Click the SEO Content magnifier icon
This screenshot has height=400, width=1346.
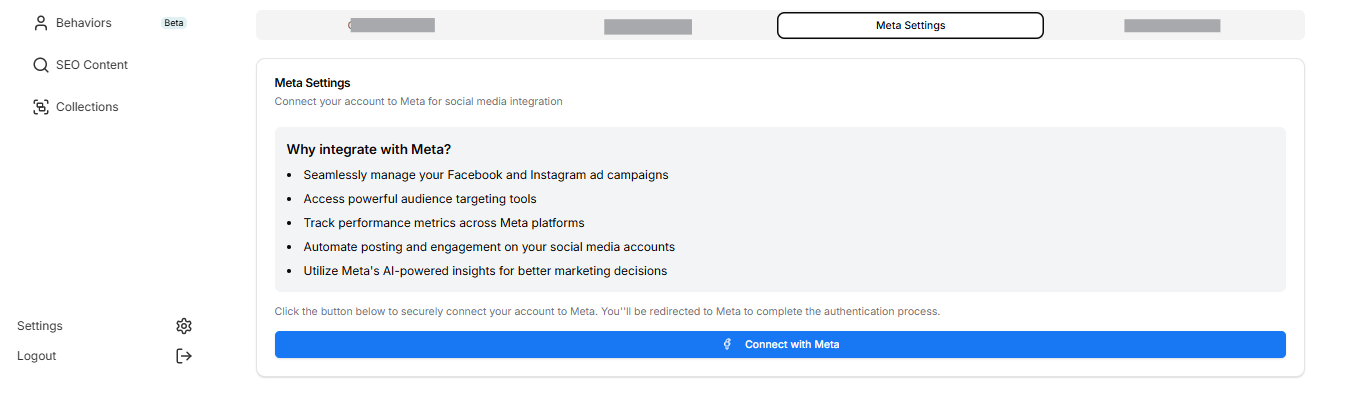pyautogui.click(x=41, y=65)
